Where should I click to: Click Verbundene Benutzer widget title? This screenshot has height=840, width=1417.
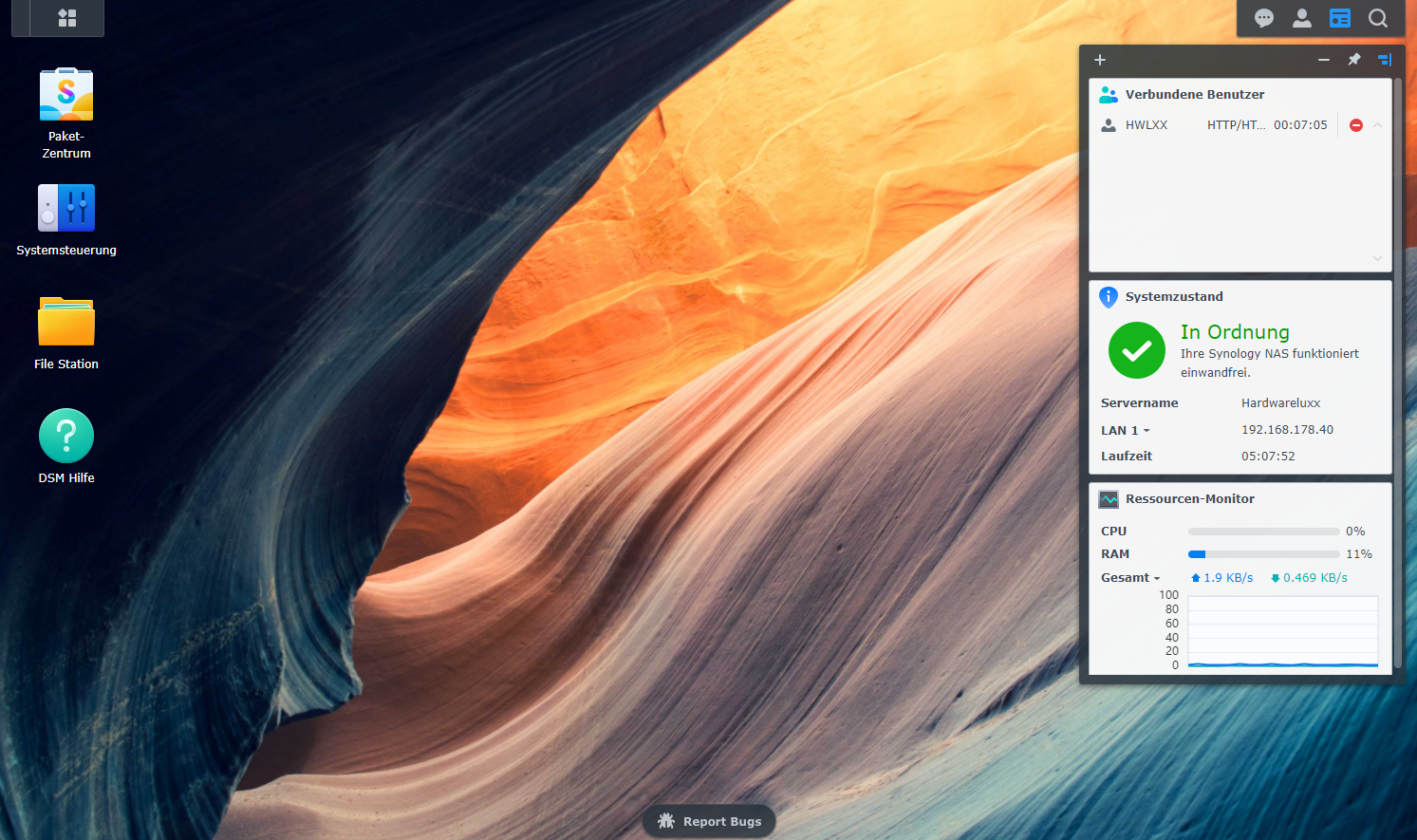pos(1195,95)
